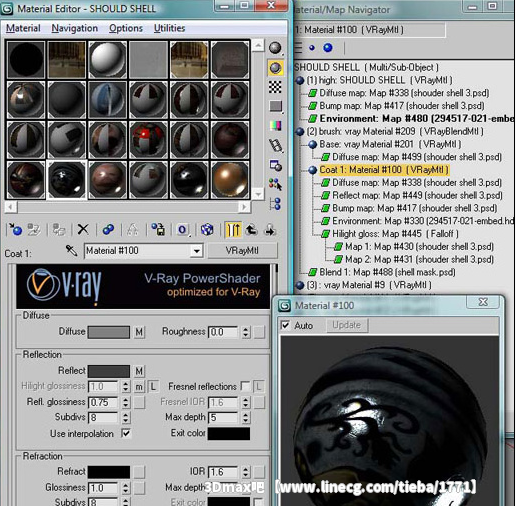516x506 pixels.
Task: Click the Reflect dark gray color swatch
Action: (x=109, y=371)
